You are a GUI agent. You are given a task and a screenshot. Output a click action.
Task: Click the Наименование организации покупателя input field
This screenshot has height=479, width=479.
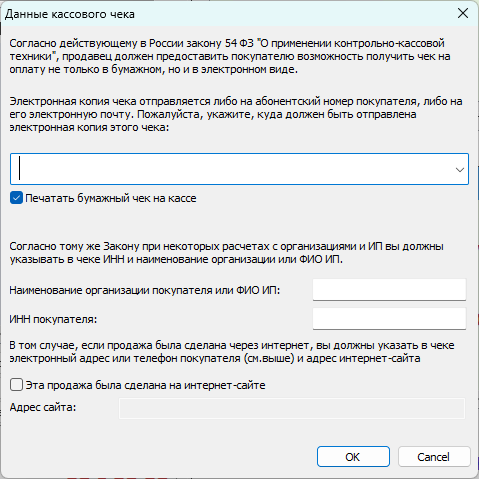pyautogui.click(x=389, y=290)
